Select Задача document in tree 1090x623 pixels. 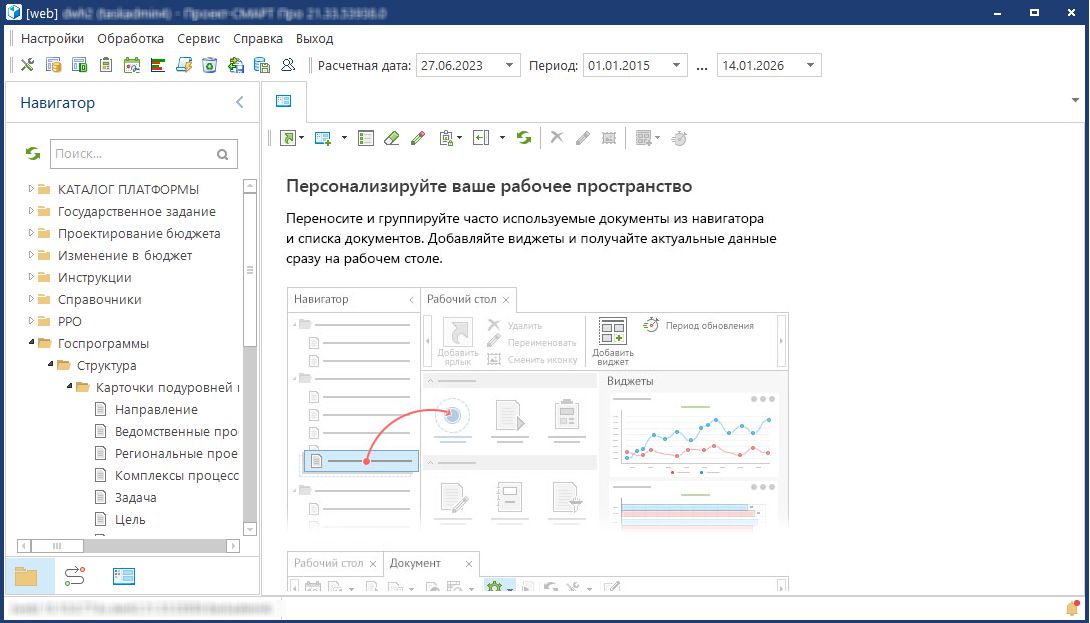(x=135, y=497)
